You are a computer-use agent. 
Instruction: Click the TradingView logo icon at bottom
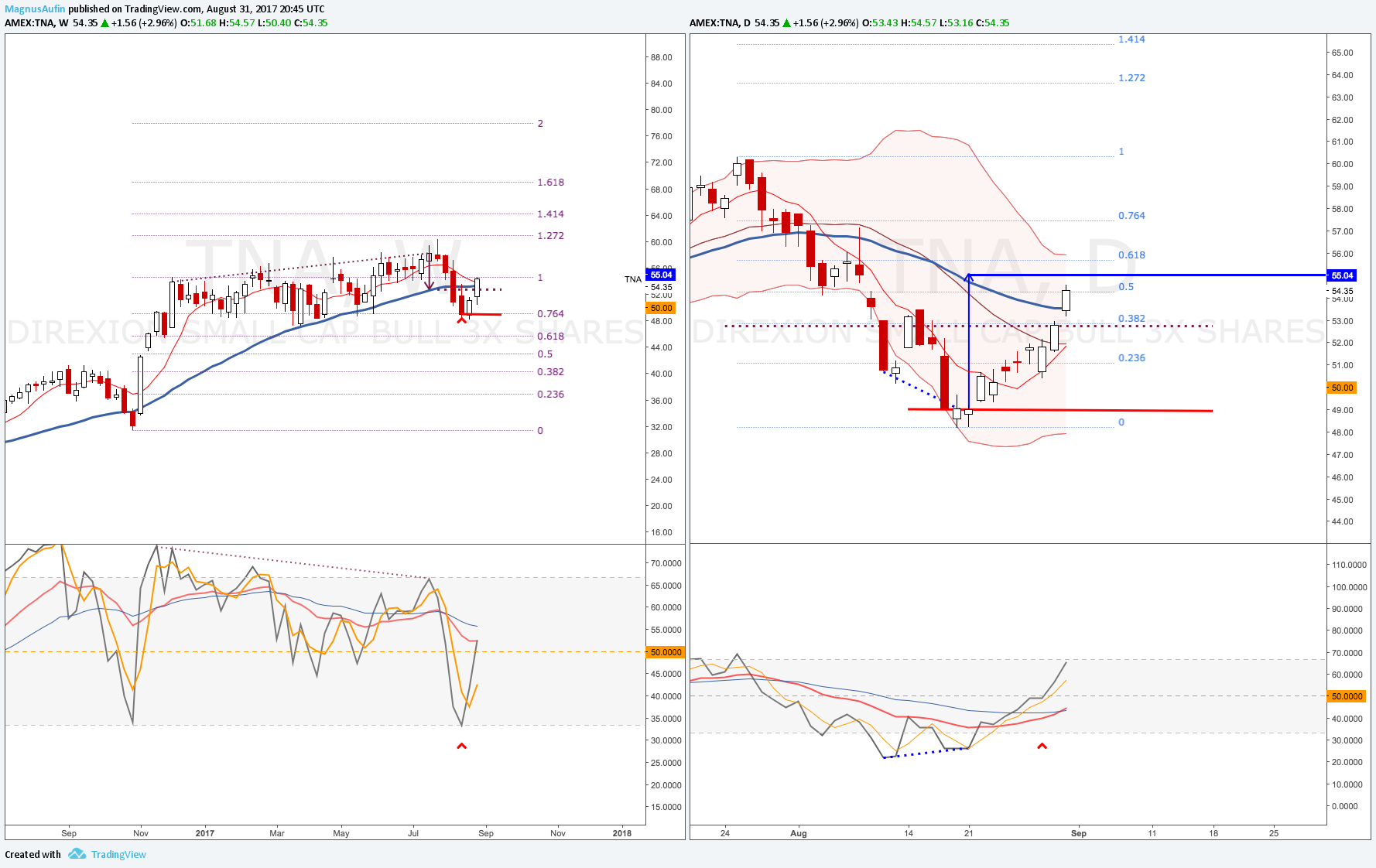pyautogui.click(x=77, y=854)
